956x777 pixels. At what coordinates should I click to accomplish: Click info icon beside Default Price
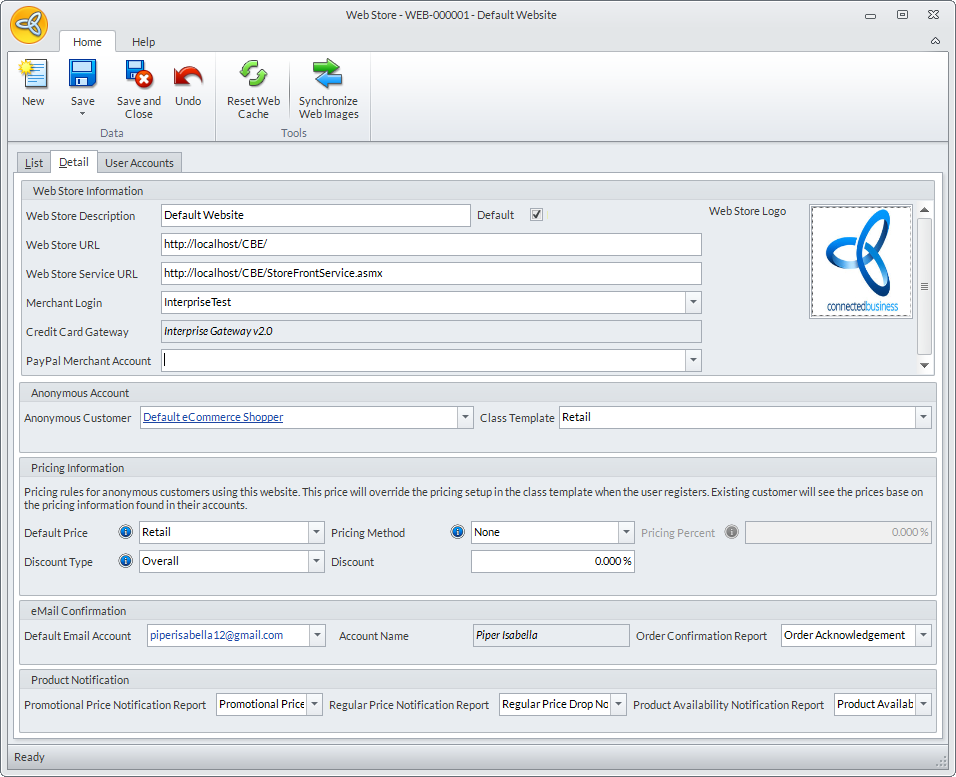tap(126, 533)
